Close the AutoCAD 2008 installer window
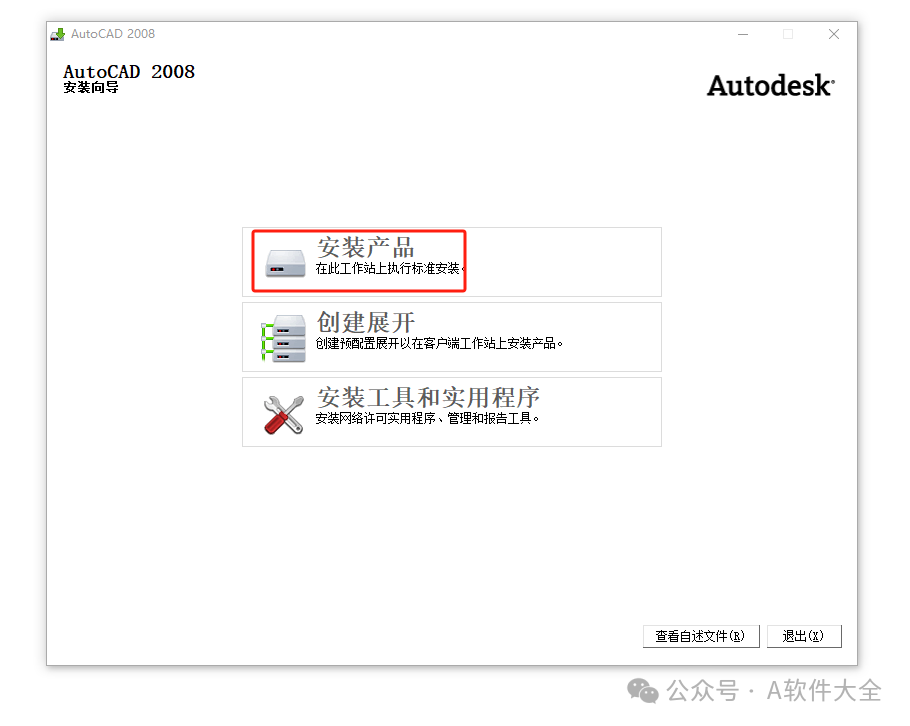This screenshot has width=910, height=726. tap(834, 34)
